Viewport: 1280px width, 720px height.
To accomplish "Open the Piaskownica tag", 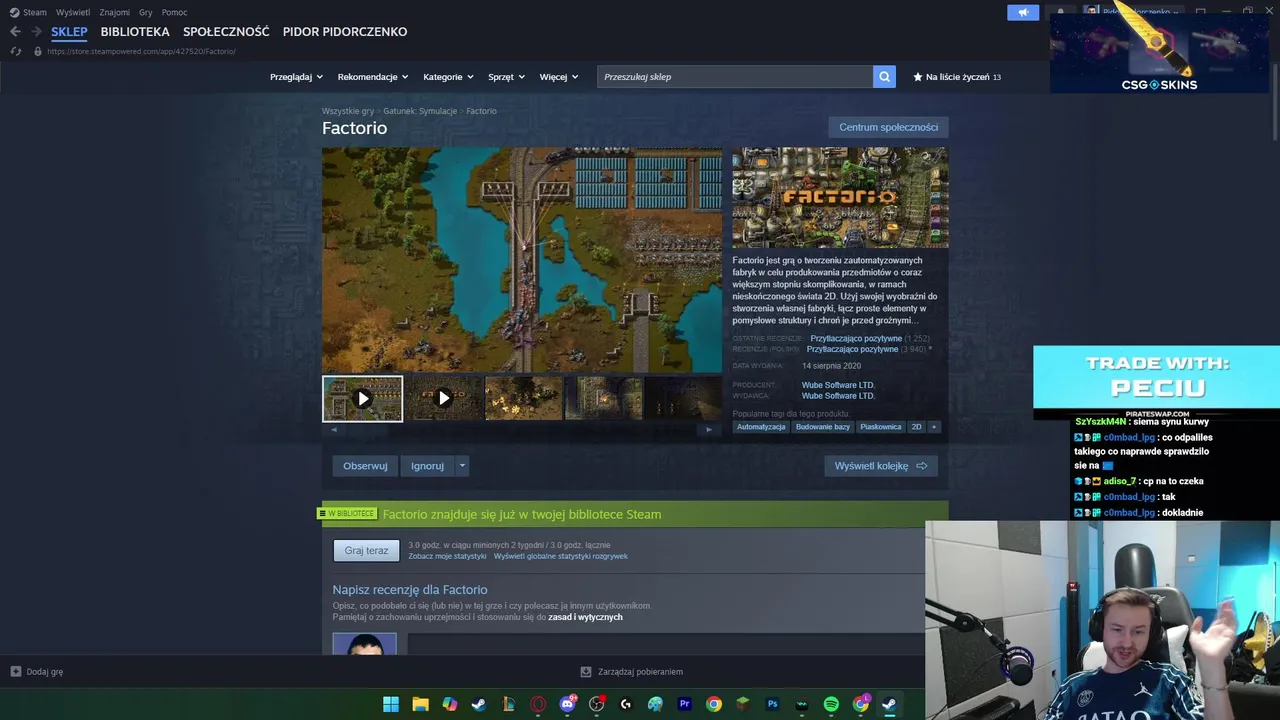I will click(x=881, y=427).
